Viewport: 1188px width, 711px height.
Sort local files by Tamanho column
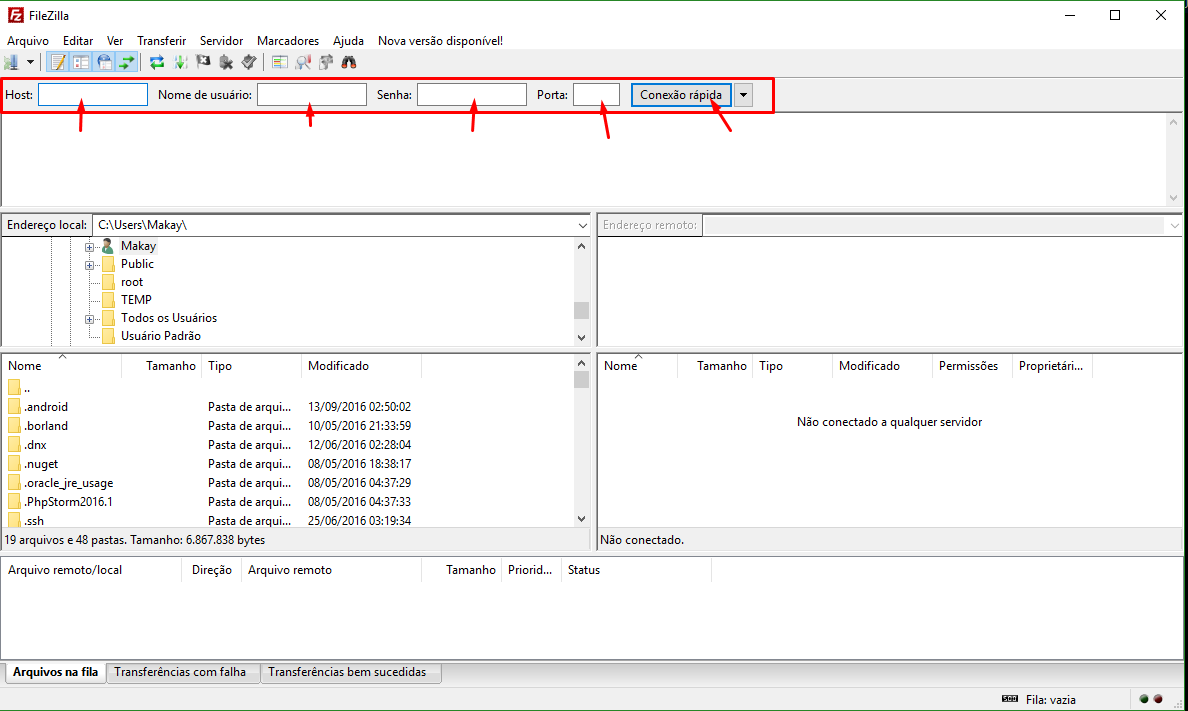click(170, 366)
